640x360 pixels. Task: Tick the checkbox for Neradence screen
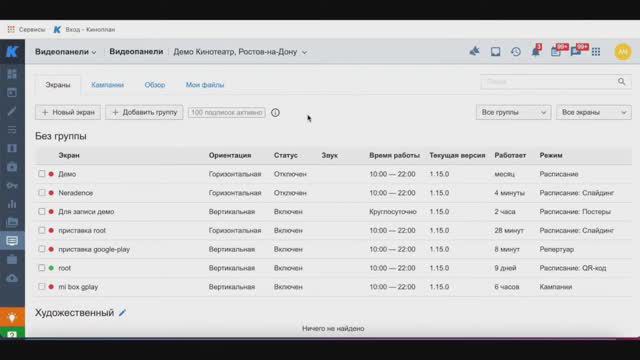[42, 193]
